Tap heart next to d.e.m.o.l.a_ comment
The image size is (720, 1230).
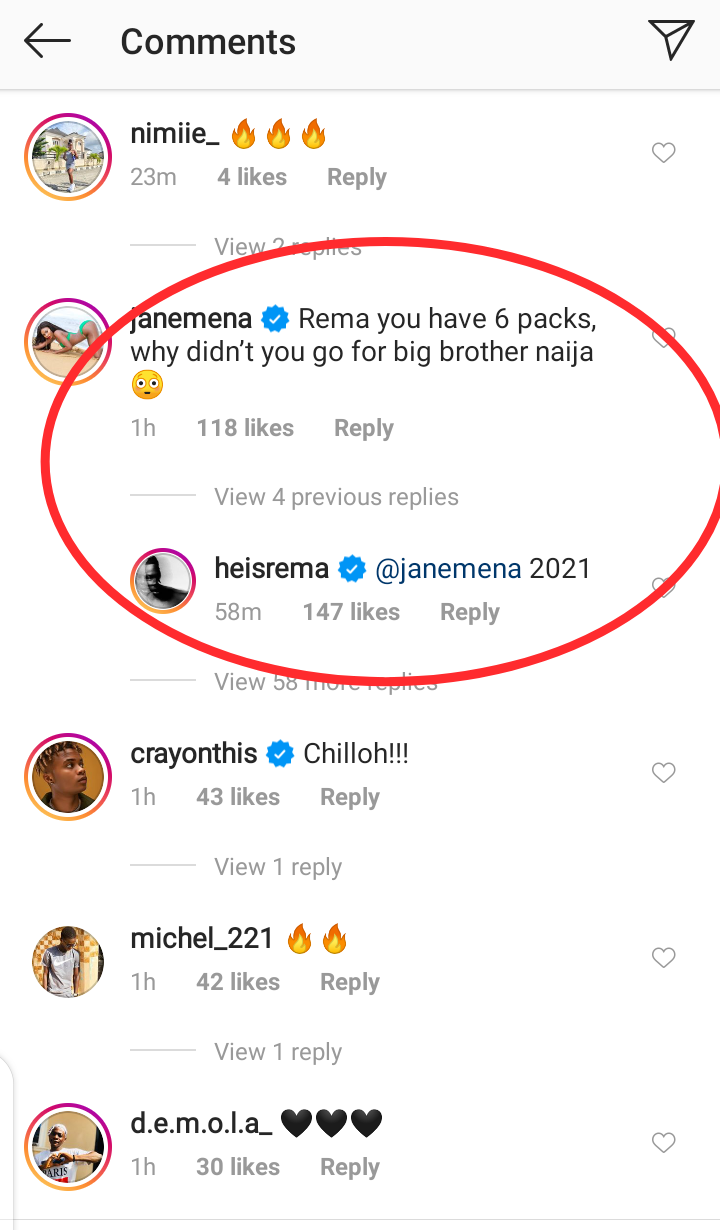tap(663, 1143)
